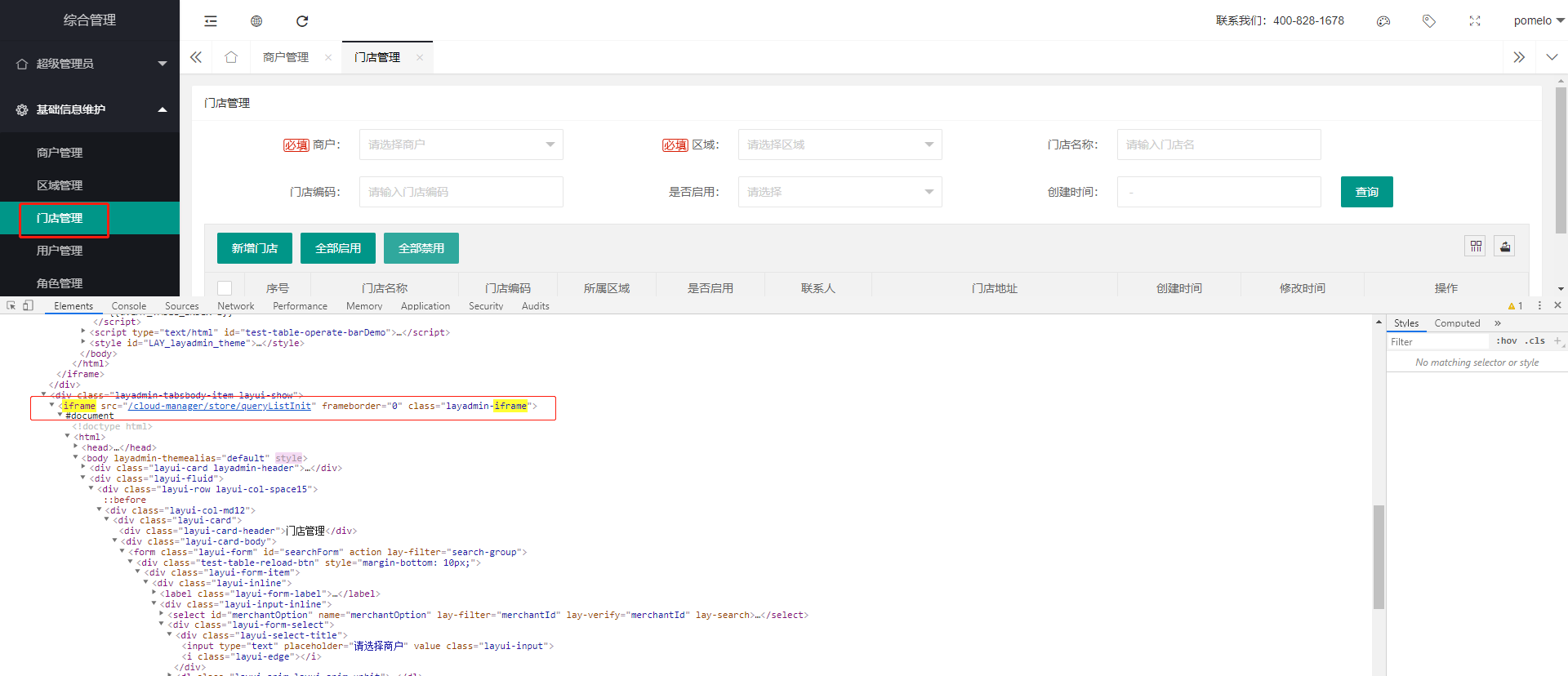Image resolution: width=1568 pixels, height=676 pixels.
Task: Toggle :hov element state option
Action: tap(1507, 341)
